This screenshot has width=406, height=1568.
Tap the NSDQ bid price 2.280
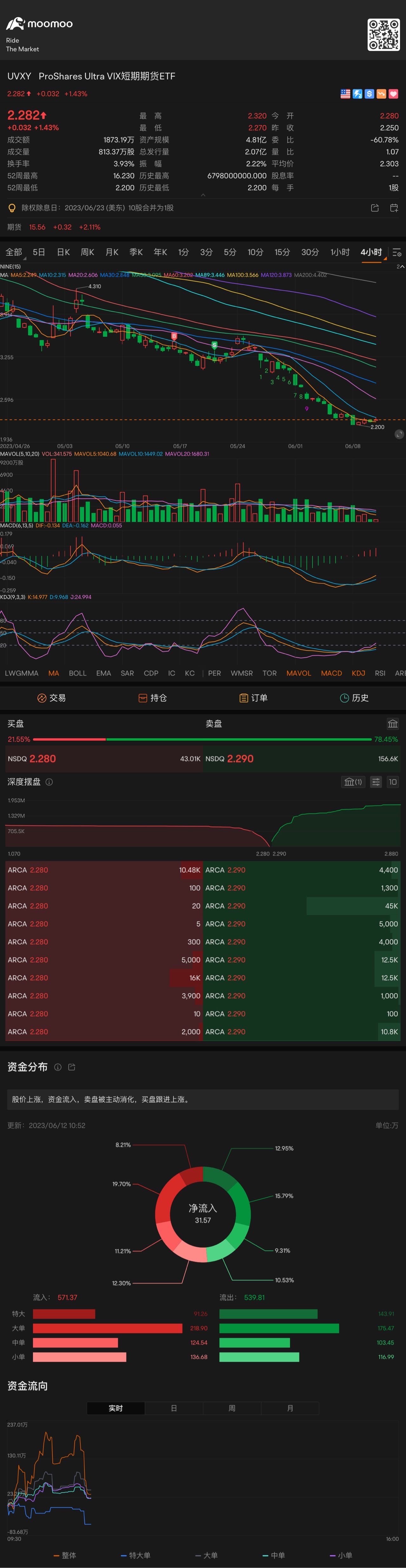click(x=43, y=759)
